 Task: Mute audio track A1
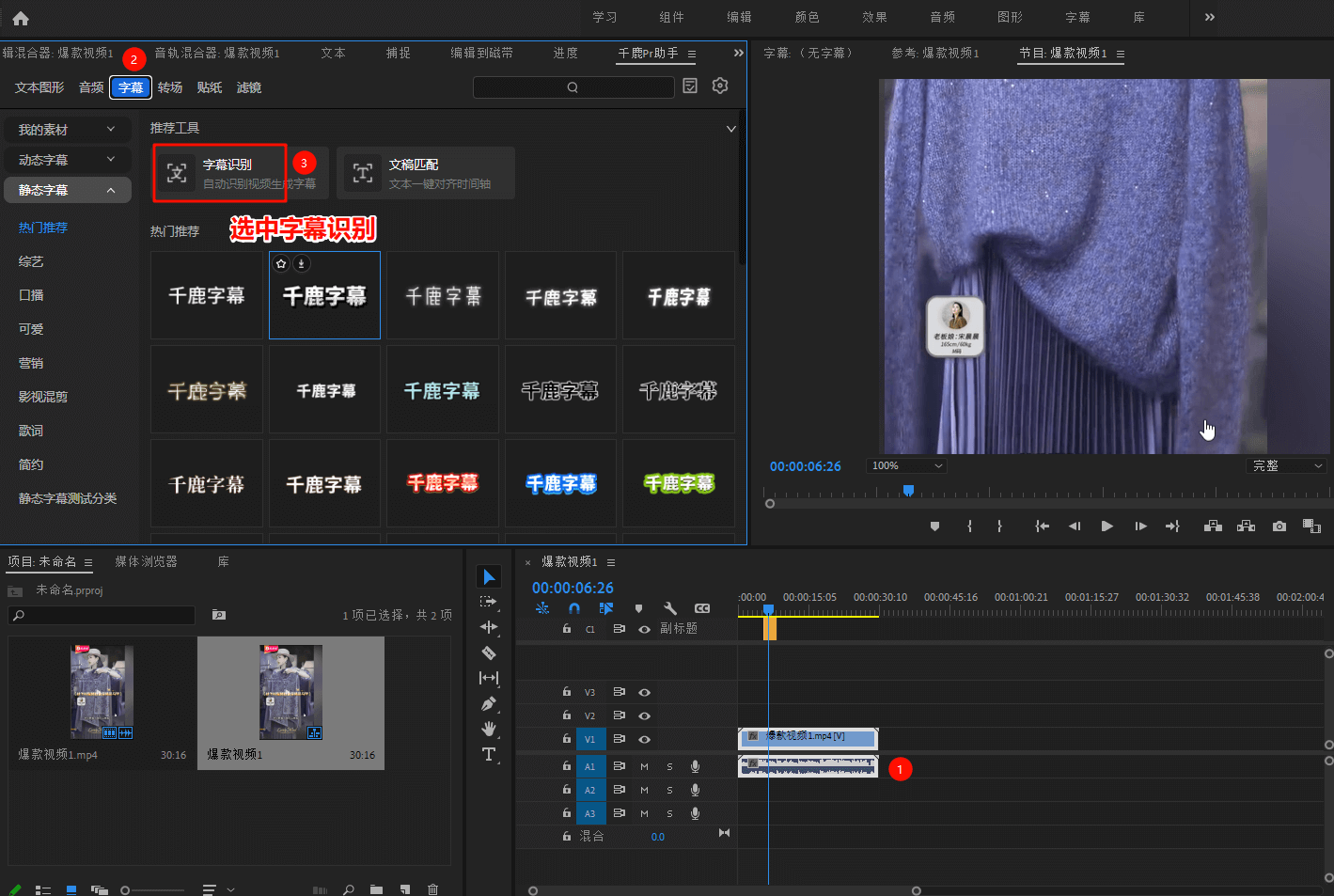644,766
